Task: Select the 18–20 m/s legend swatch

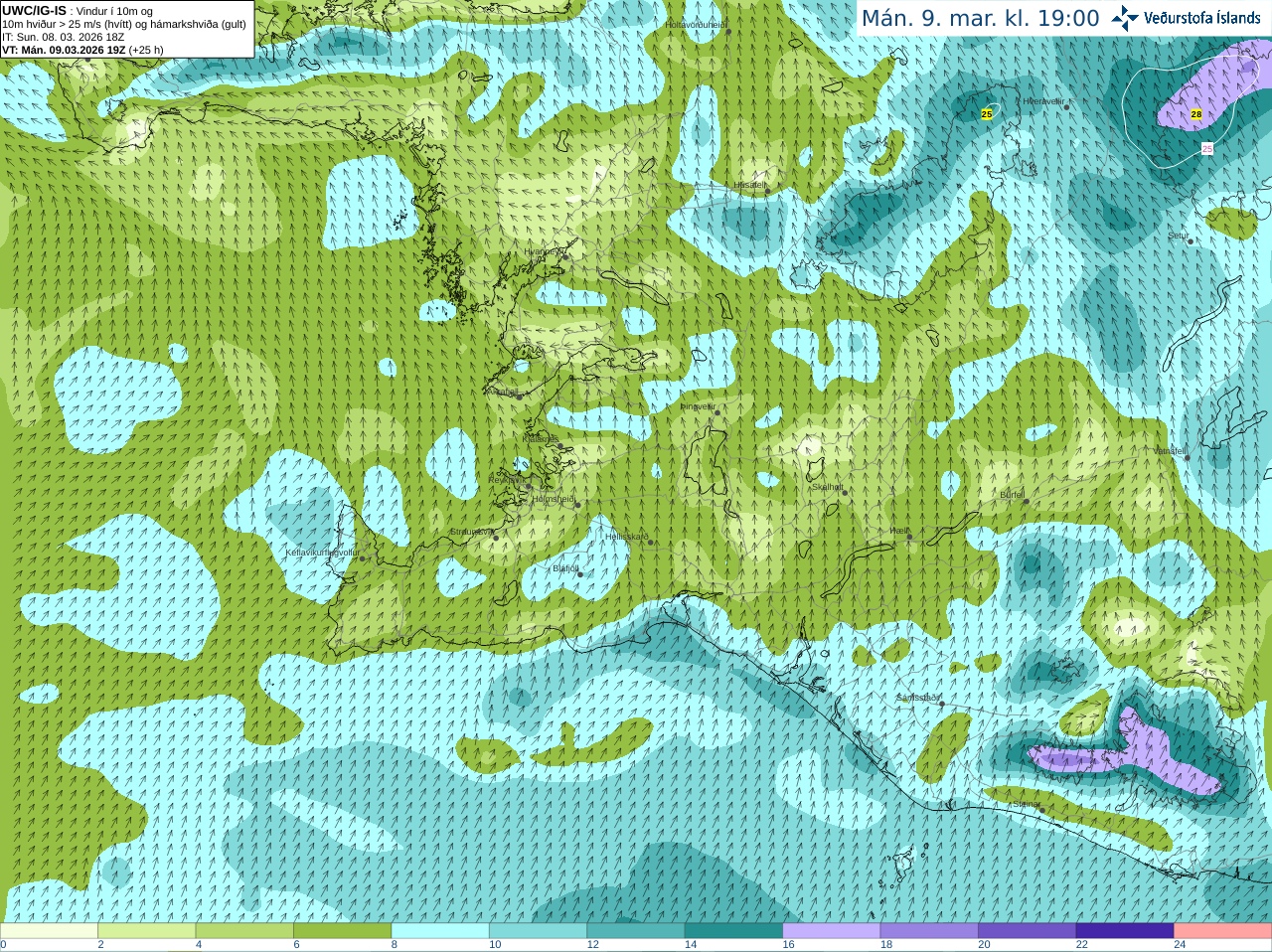Action: [929, 931]
